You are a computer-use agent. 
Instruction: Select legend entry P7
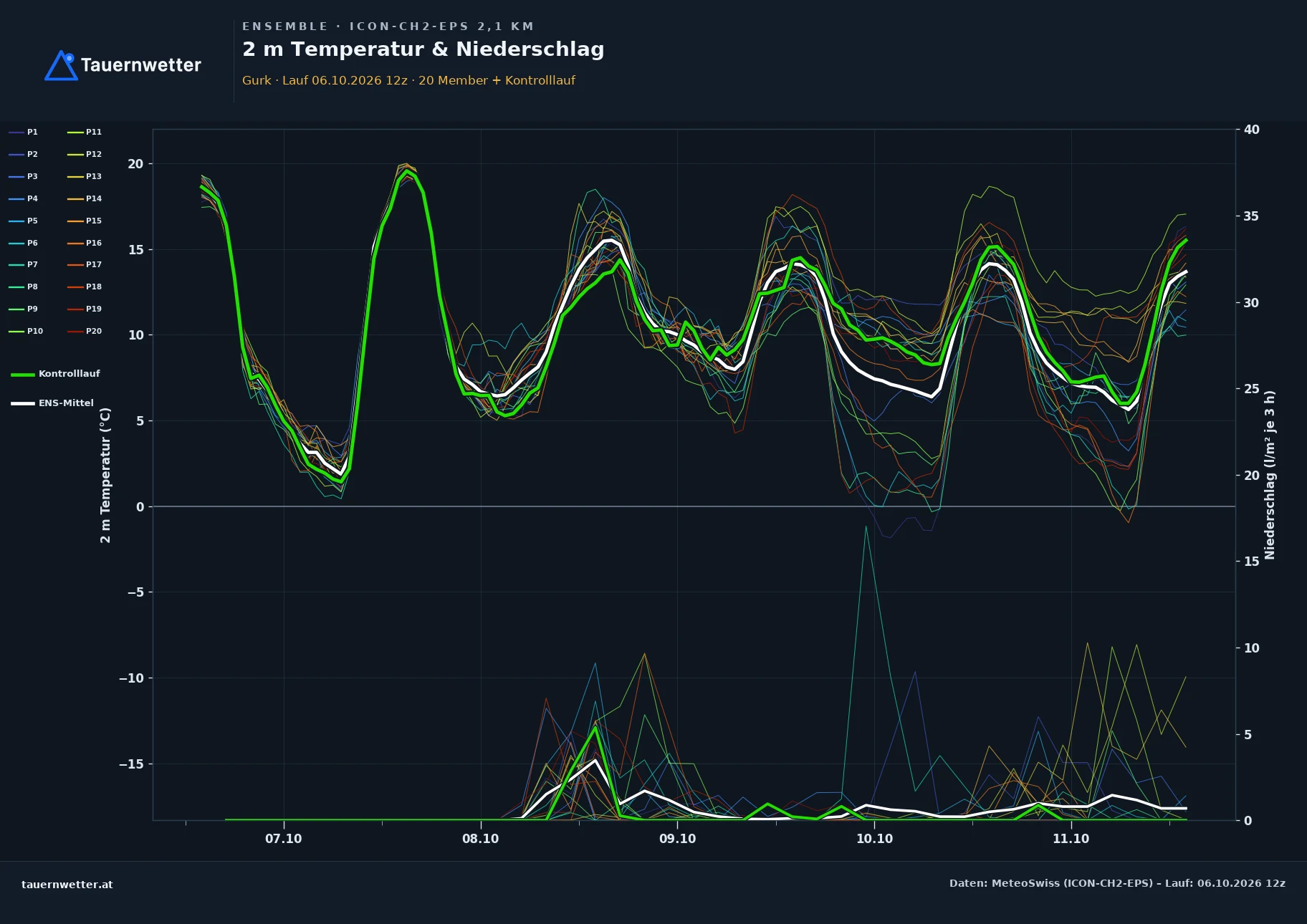tap(23, 264)
